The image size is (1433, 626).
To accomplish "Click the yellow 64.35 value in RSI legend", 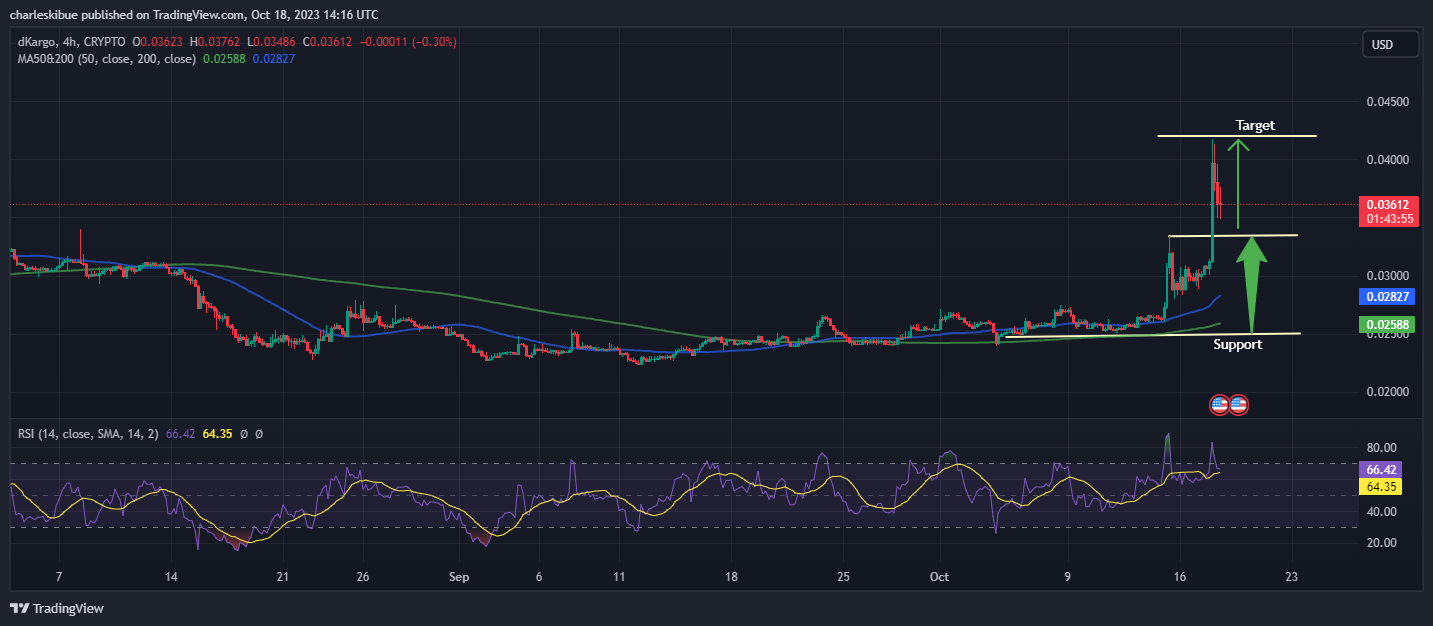I will coord(218,434).
